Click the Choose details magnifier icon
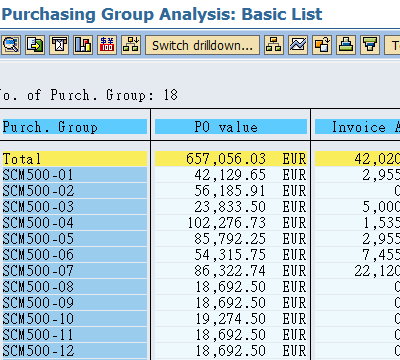400x360 pixels. 11,45
